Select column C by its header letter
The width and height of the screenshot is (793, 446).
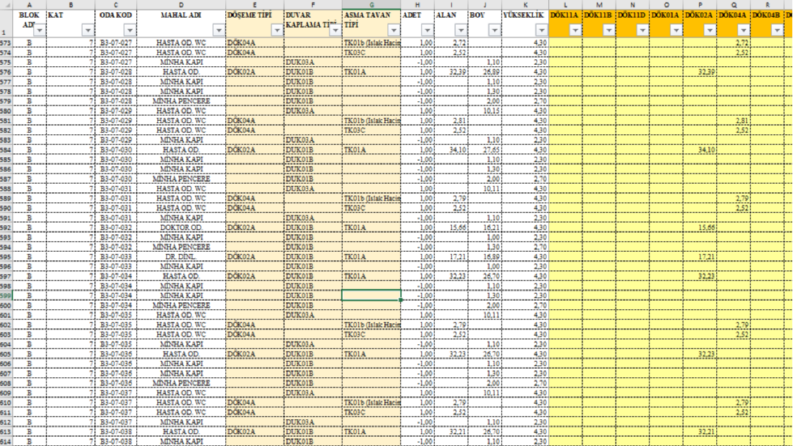(116, 5)
